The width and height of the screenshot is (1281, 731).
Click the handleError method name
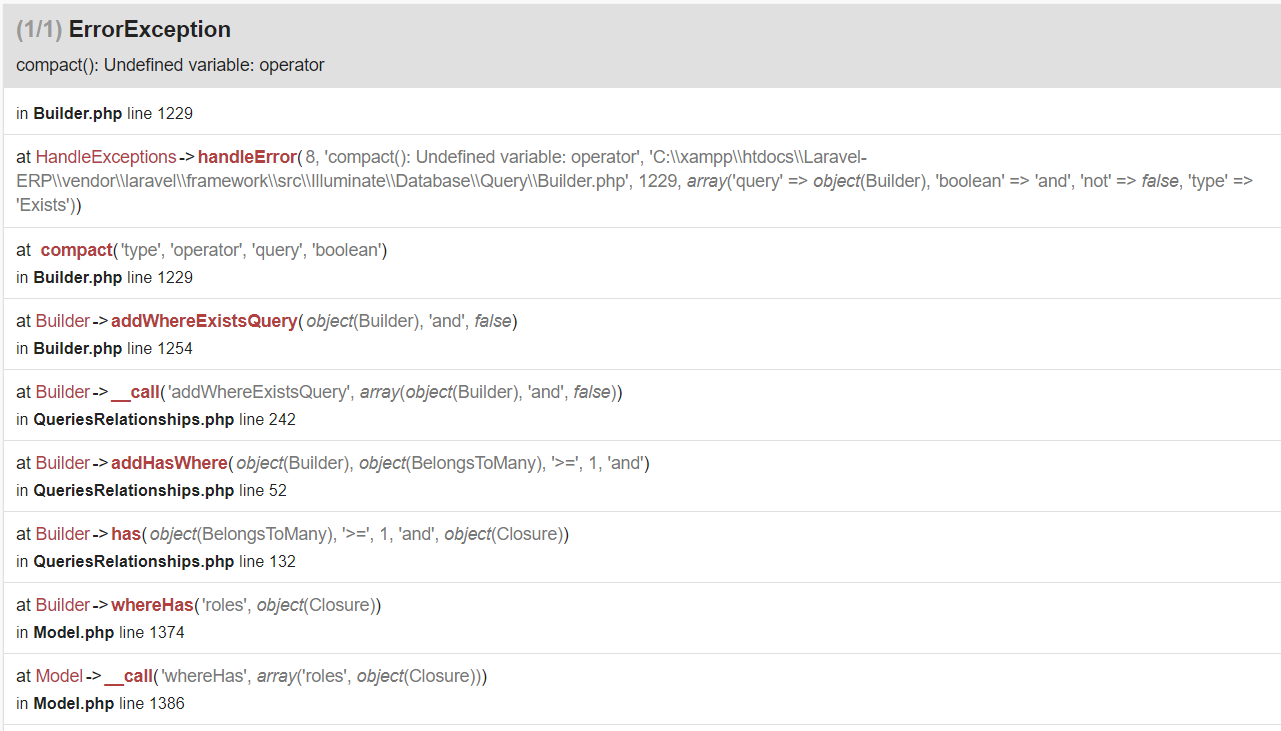247,157
